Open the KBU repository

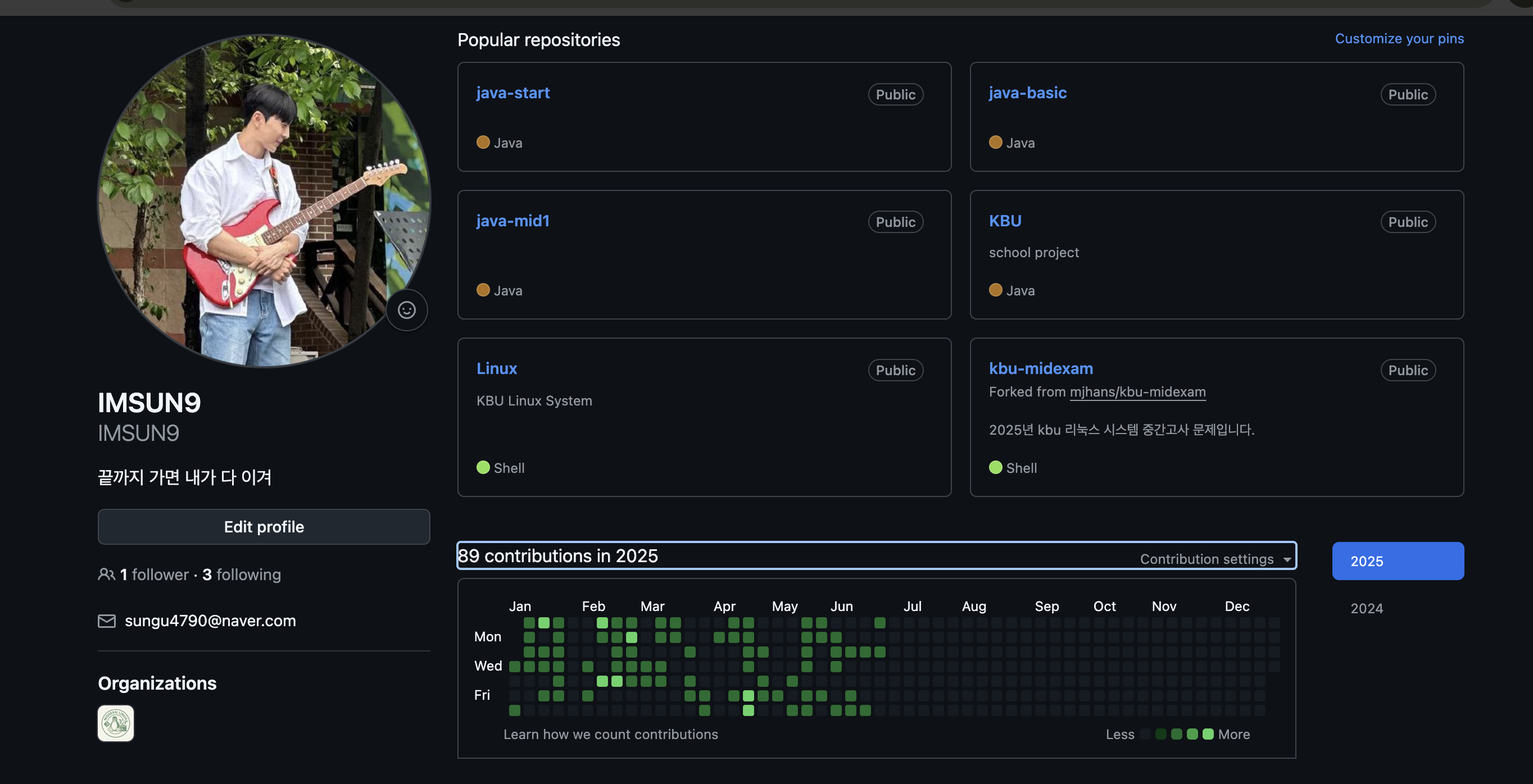click(x=1005, y=221)
